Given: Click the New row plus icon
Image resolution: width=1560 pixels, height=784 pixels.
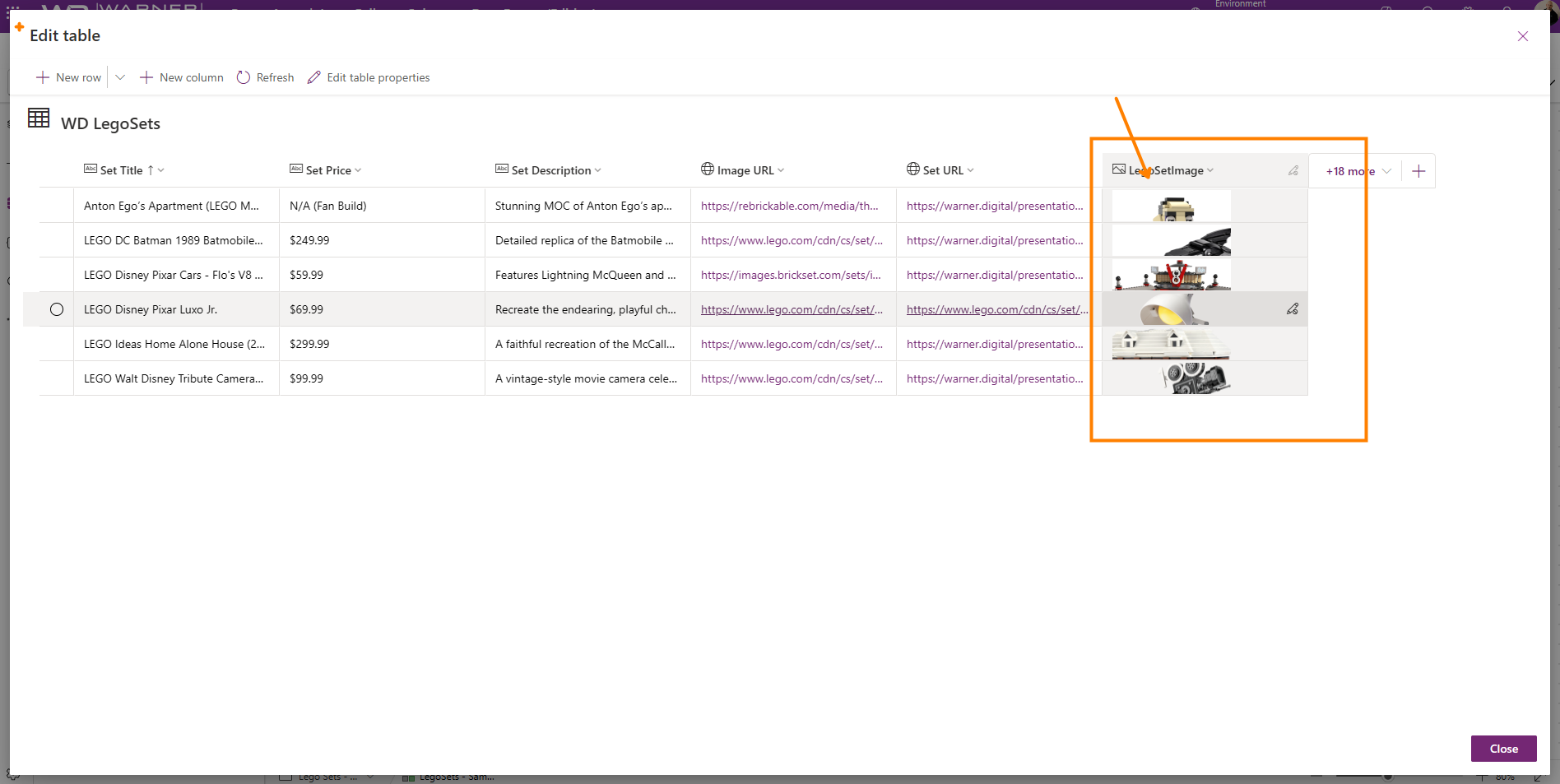Looking at the screenshot, I should click(43, 77).
